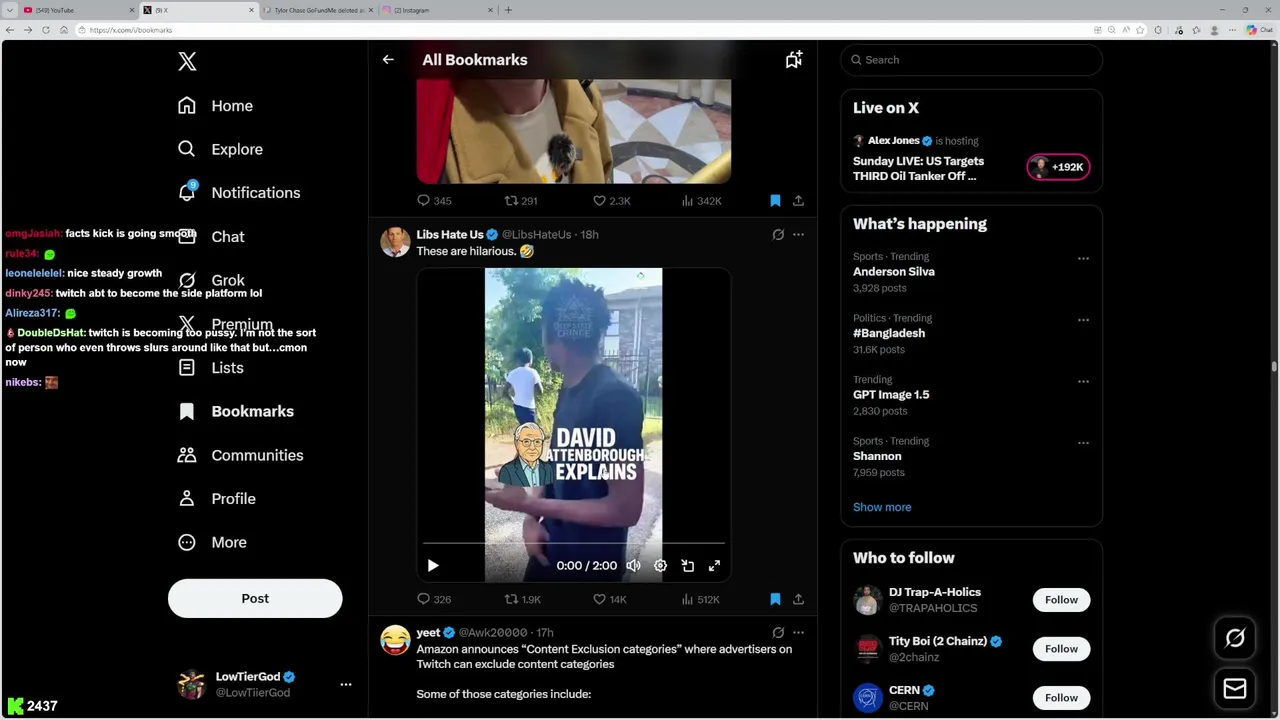Follow CERN

pyautogui.click(x=1061, y=698)
